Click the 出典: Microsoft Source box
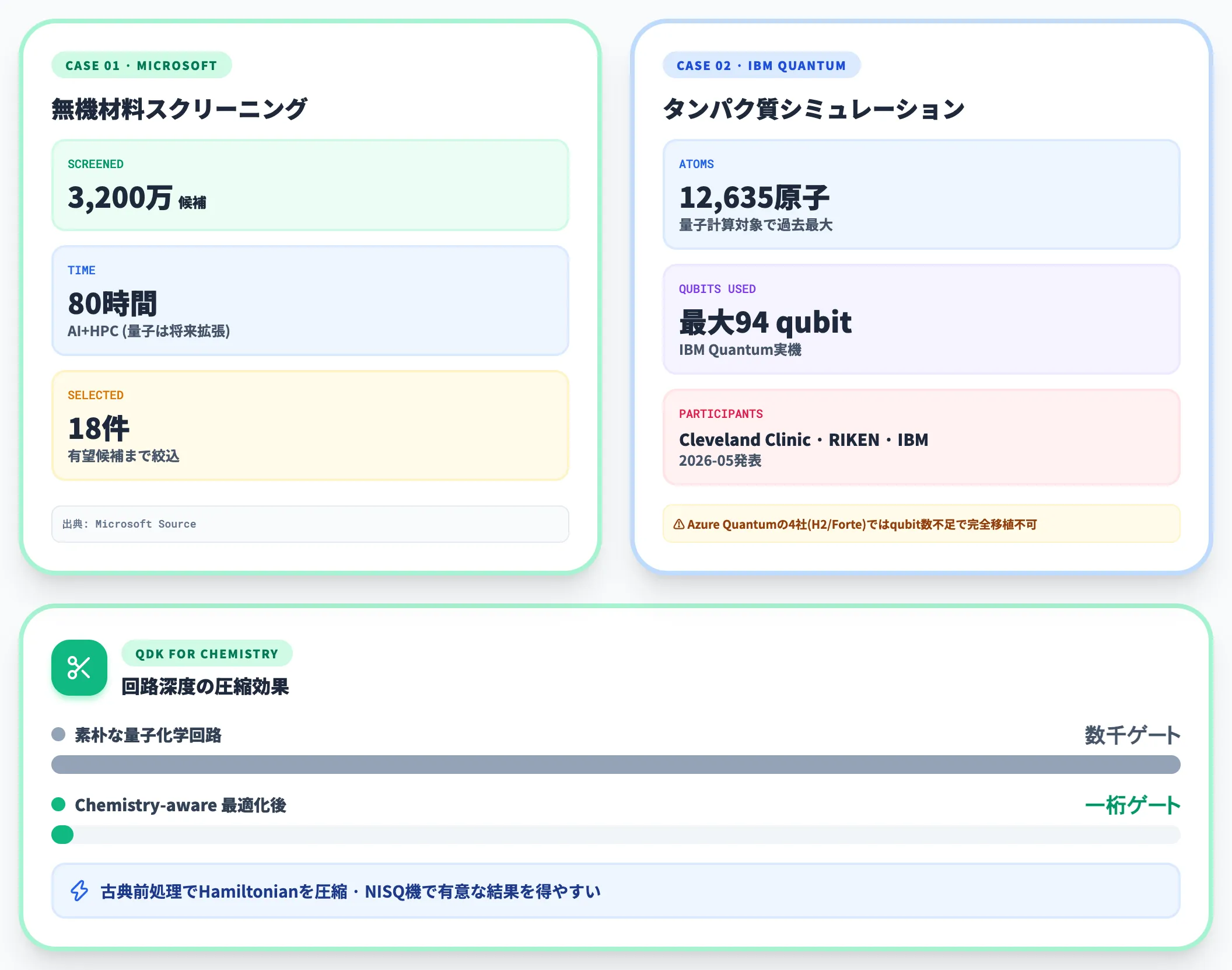This screenshot has width=1232, height=970. coord(310,524)
